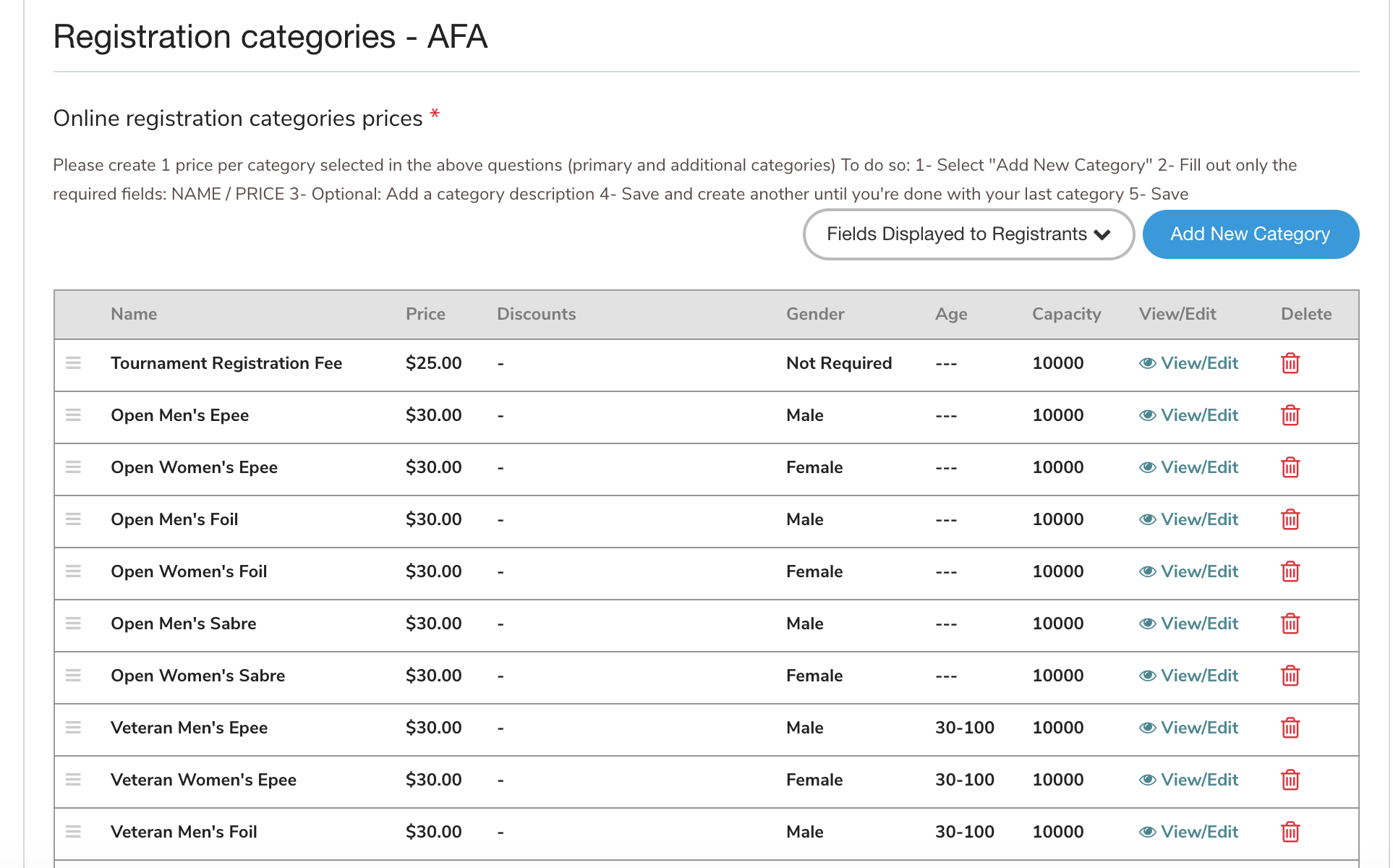Select the $25.00 price cell

coord(433,363)
